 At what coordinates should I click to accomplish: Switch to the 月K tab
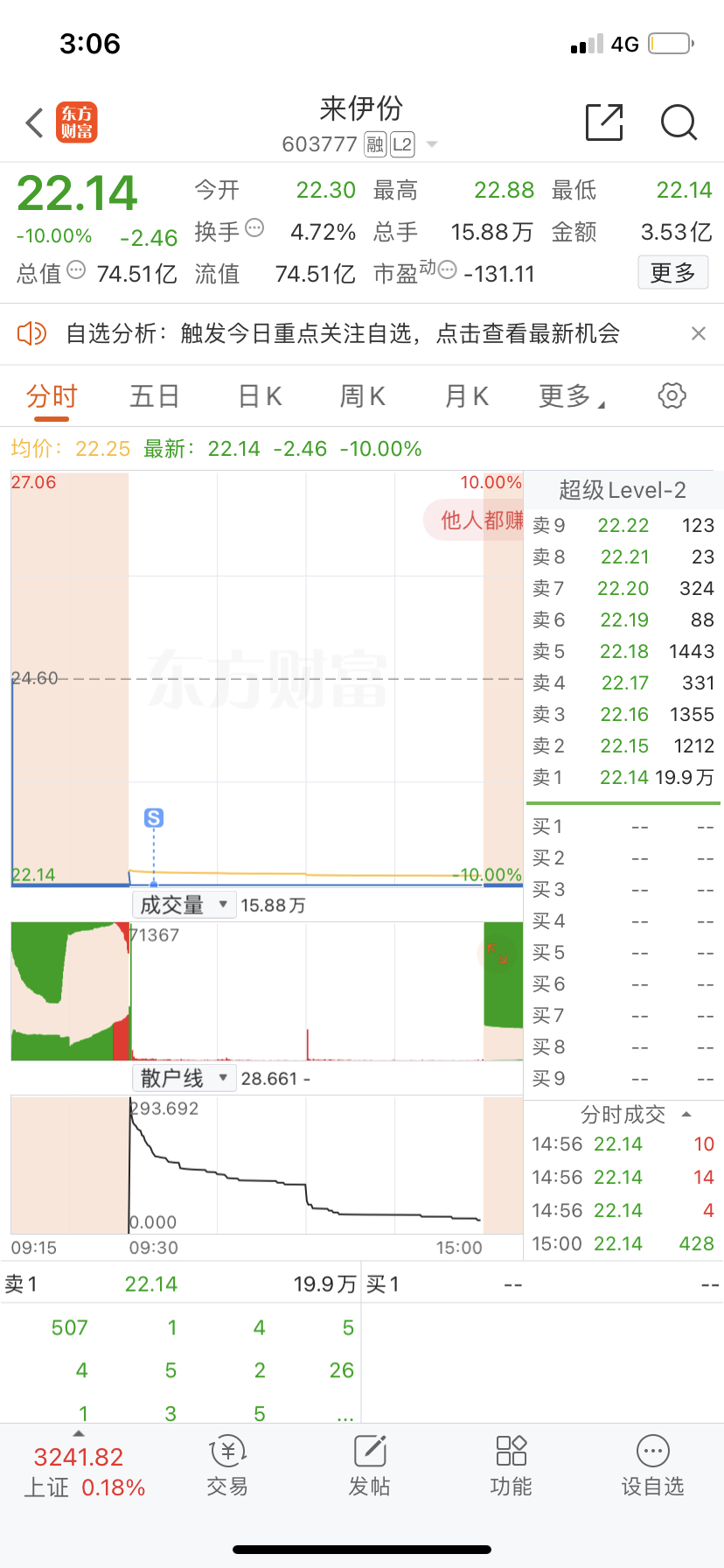pyautogui.click(x=467, y=396)
